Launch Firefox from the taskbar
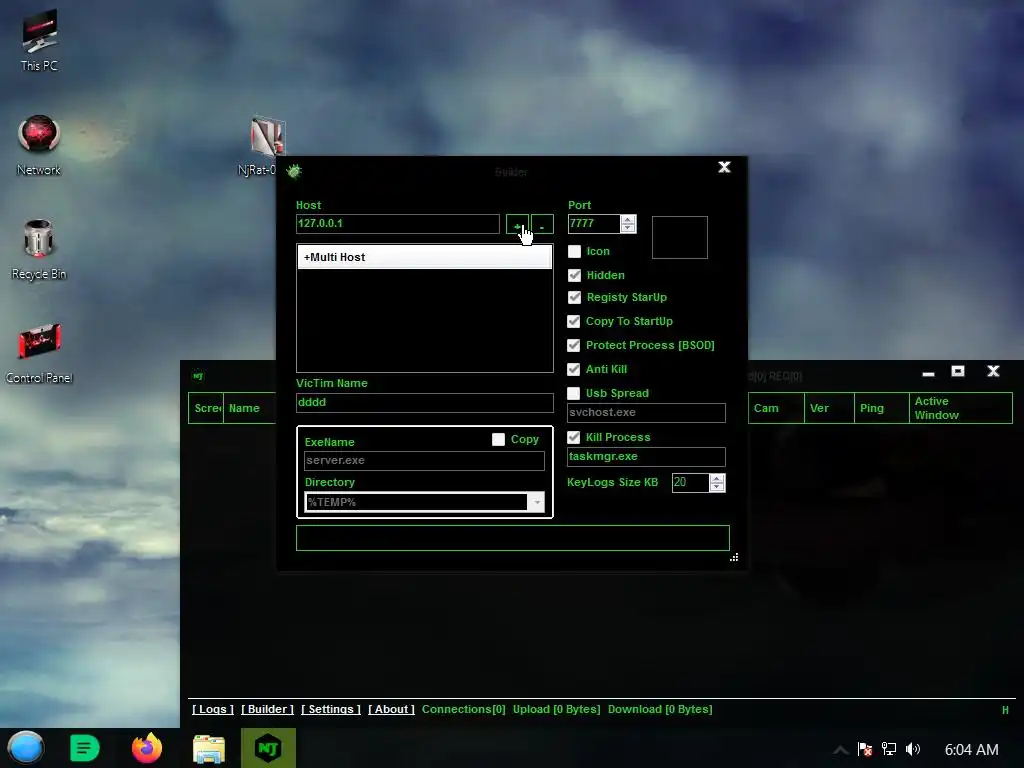Screen dimensions: 1024x768 tap(147, 748)
